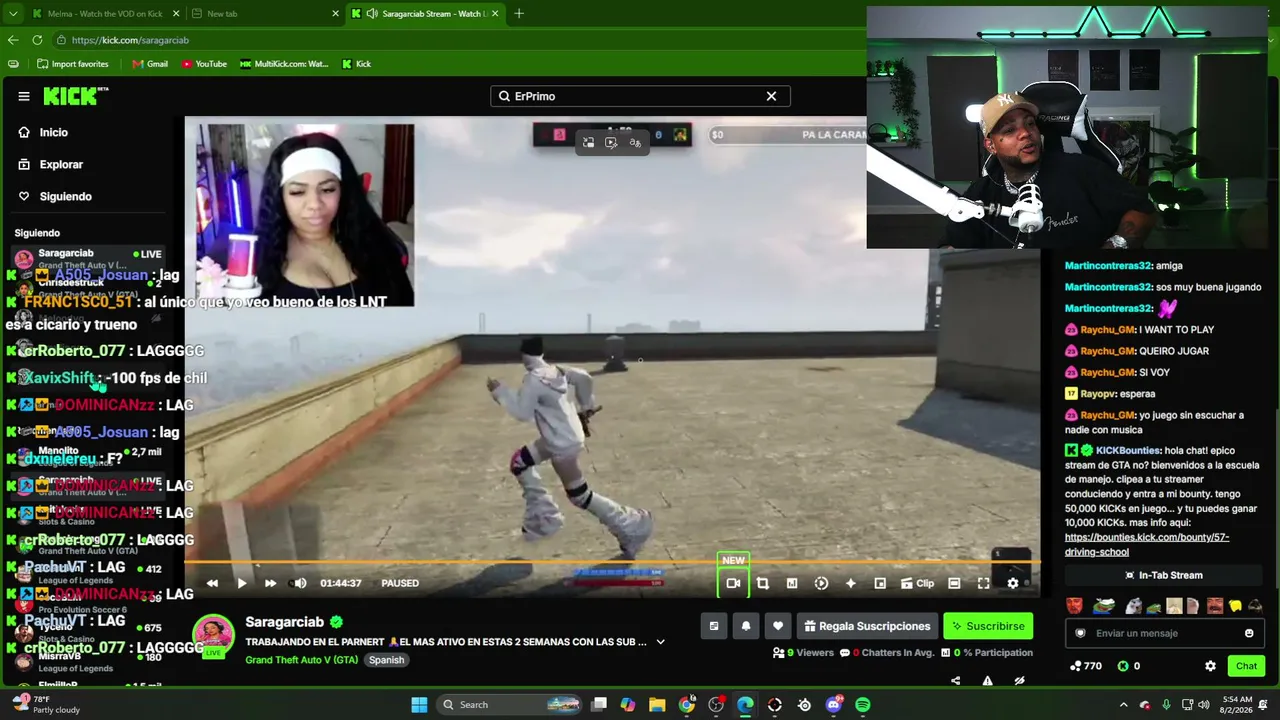Image resolution: width=1280 pixels, height=720 pixels.
Task: Open the bounties driving-school link in chat
Action: 1147,544
